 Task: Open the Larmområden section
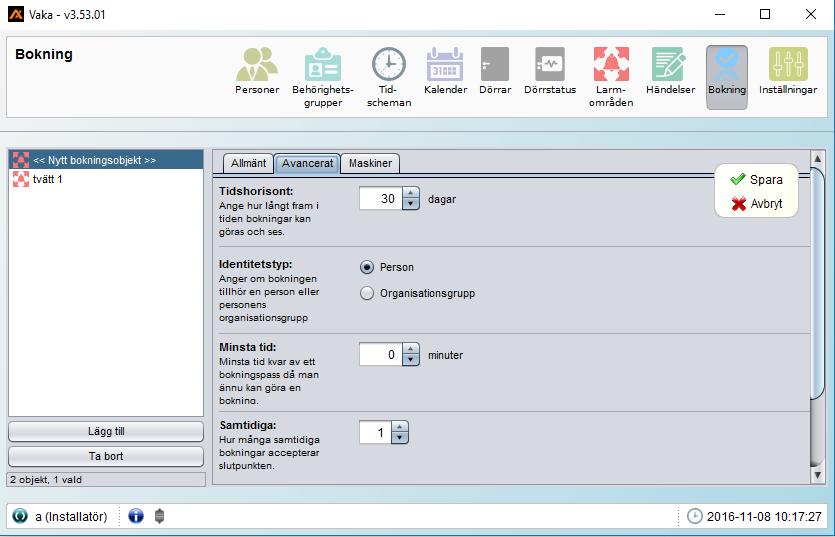coord(611,77)
